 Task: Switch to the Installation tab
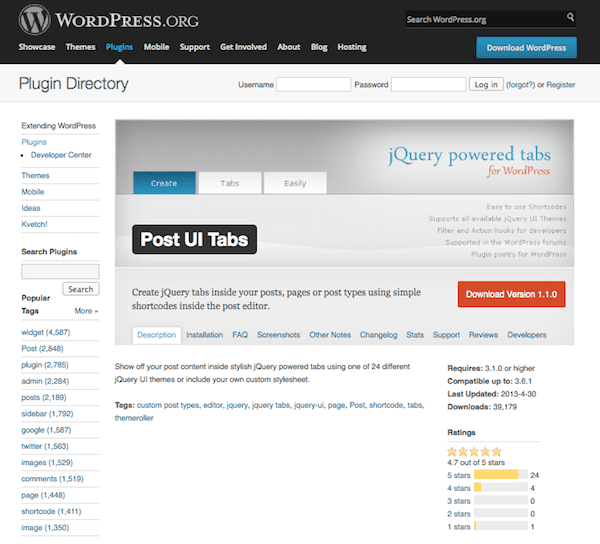click(204, 335)
